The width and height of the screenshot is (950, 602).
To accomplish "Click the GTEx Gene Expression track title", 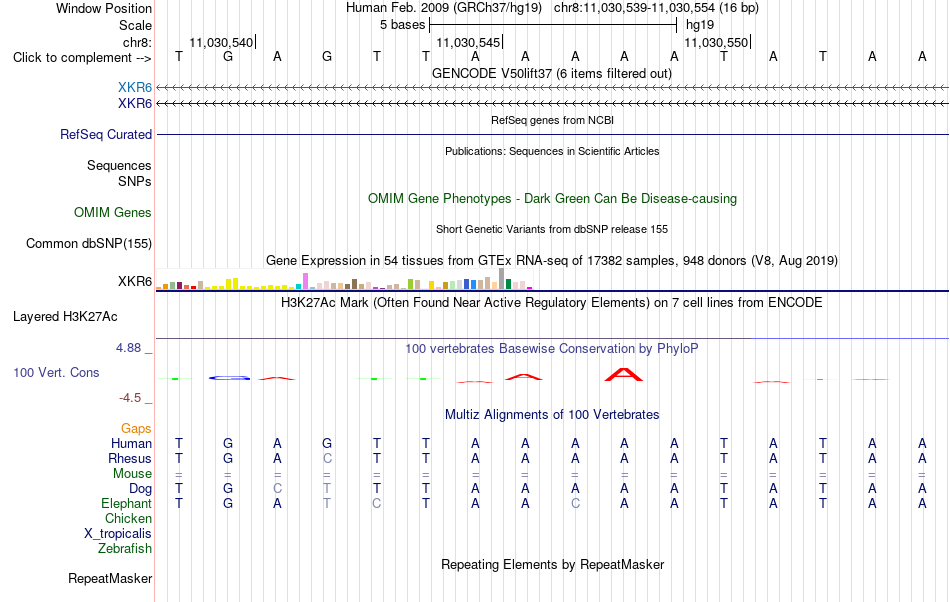I will pos(552,261).
